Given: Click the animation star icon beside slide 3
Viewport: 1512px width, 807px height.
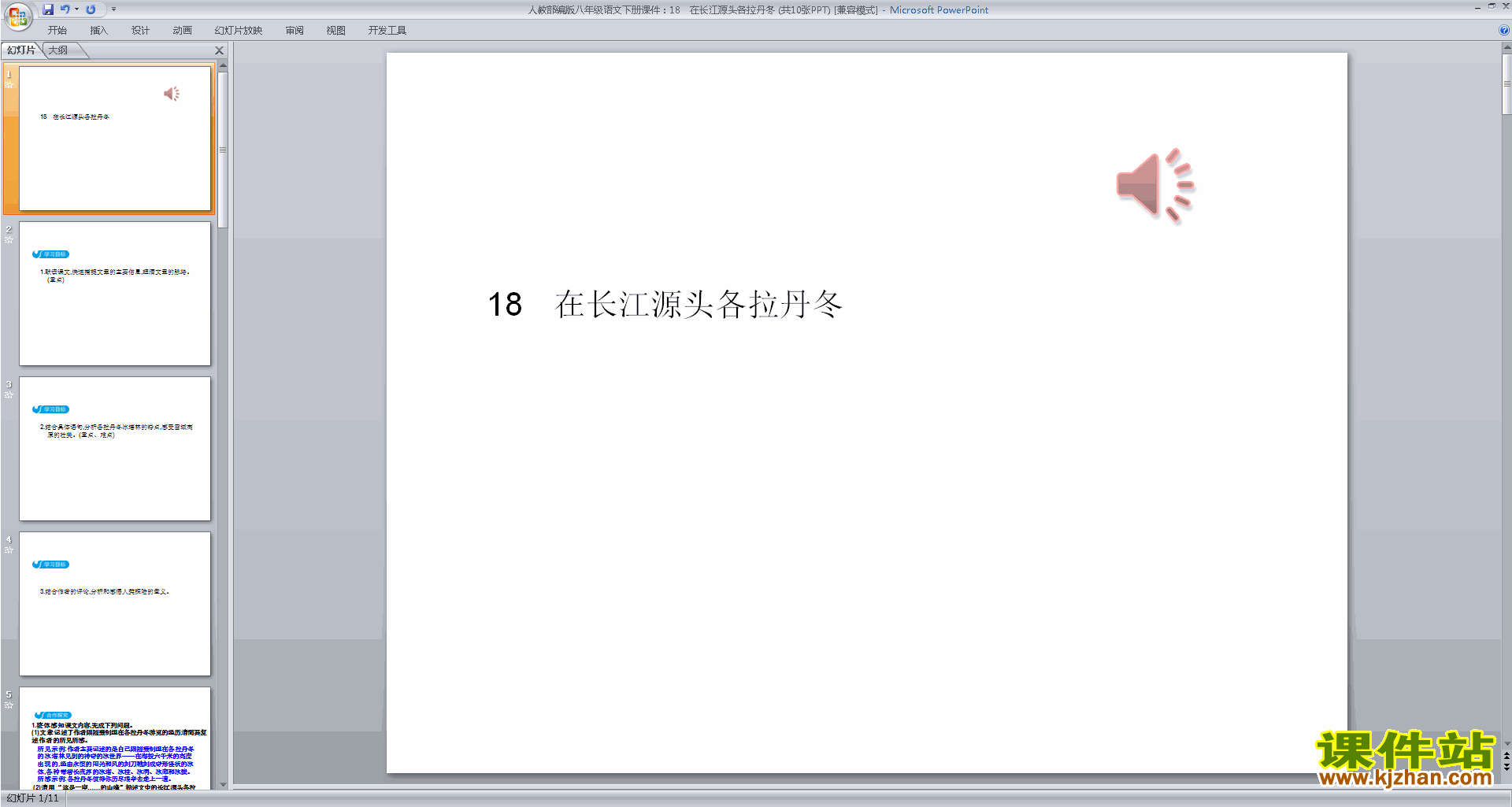Looking at the screenshot, I should [x=9, y=394].
